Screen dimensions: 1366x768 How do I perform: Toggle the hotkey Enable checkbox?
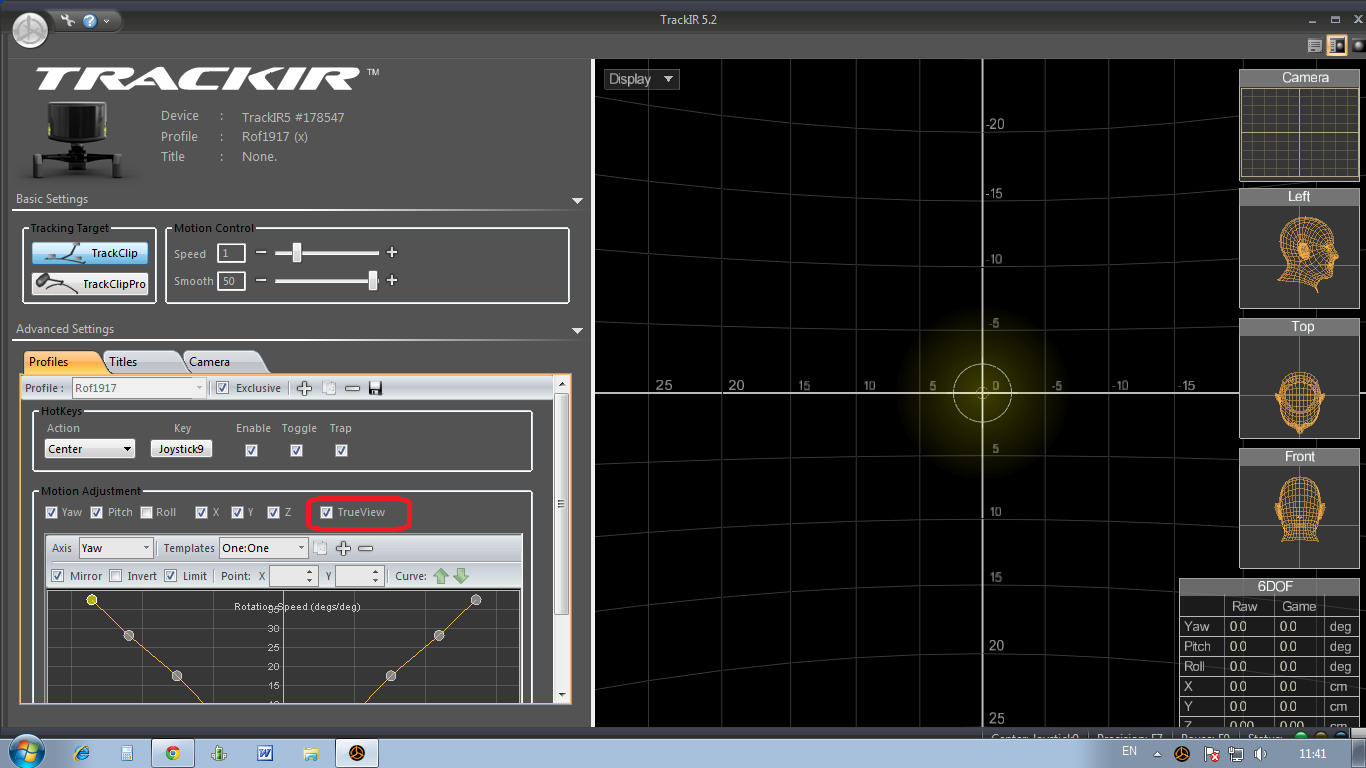pos(251,450)
